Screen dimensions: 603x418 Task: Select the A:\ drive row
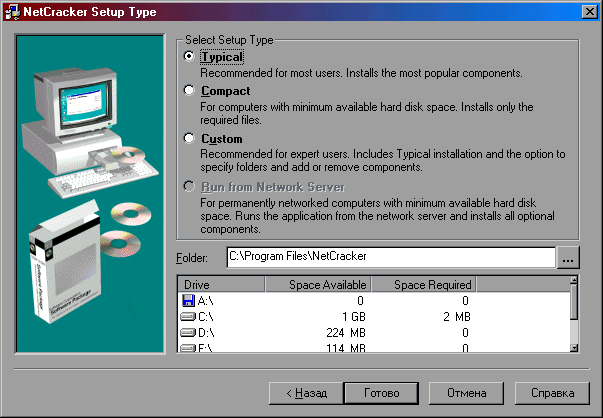click(374, 300)
